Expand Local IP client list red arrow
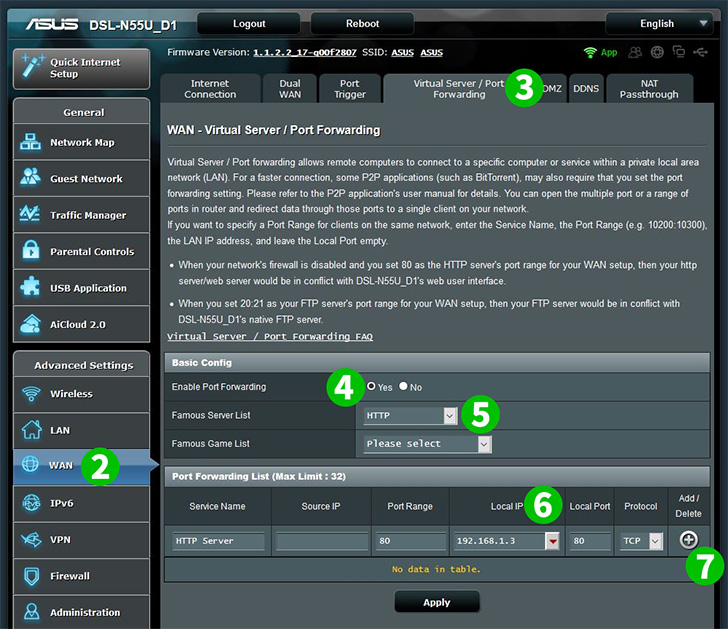Image resolution: width=728 pixels, height=629 pixels. click(552, 541)
